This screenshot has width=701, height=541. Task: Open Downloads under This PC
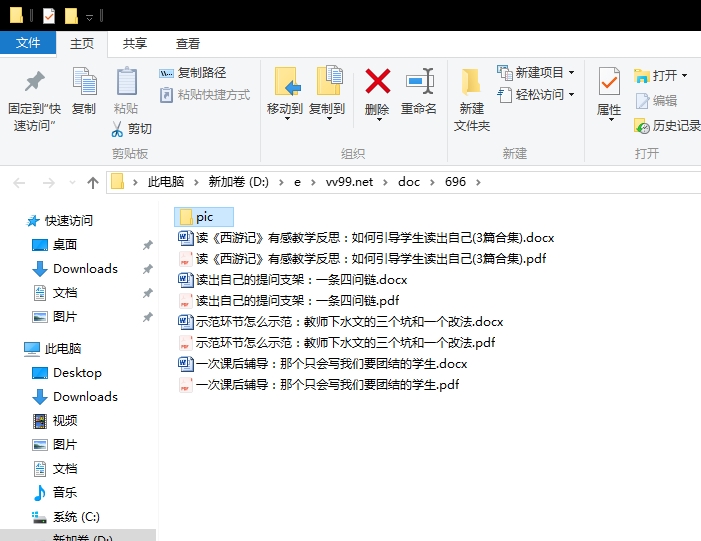pyautogui.click(x=75, y=397)
